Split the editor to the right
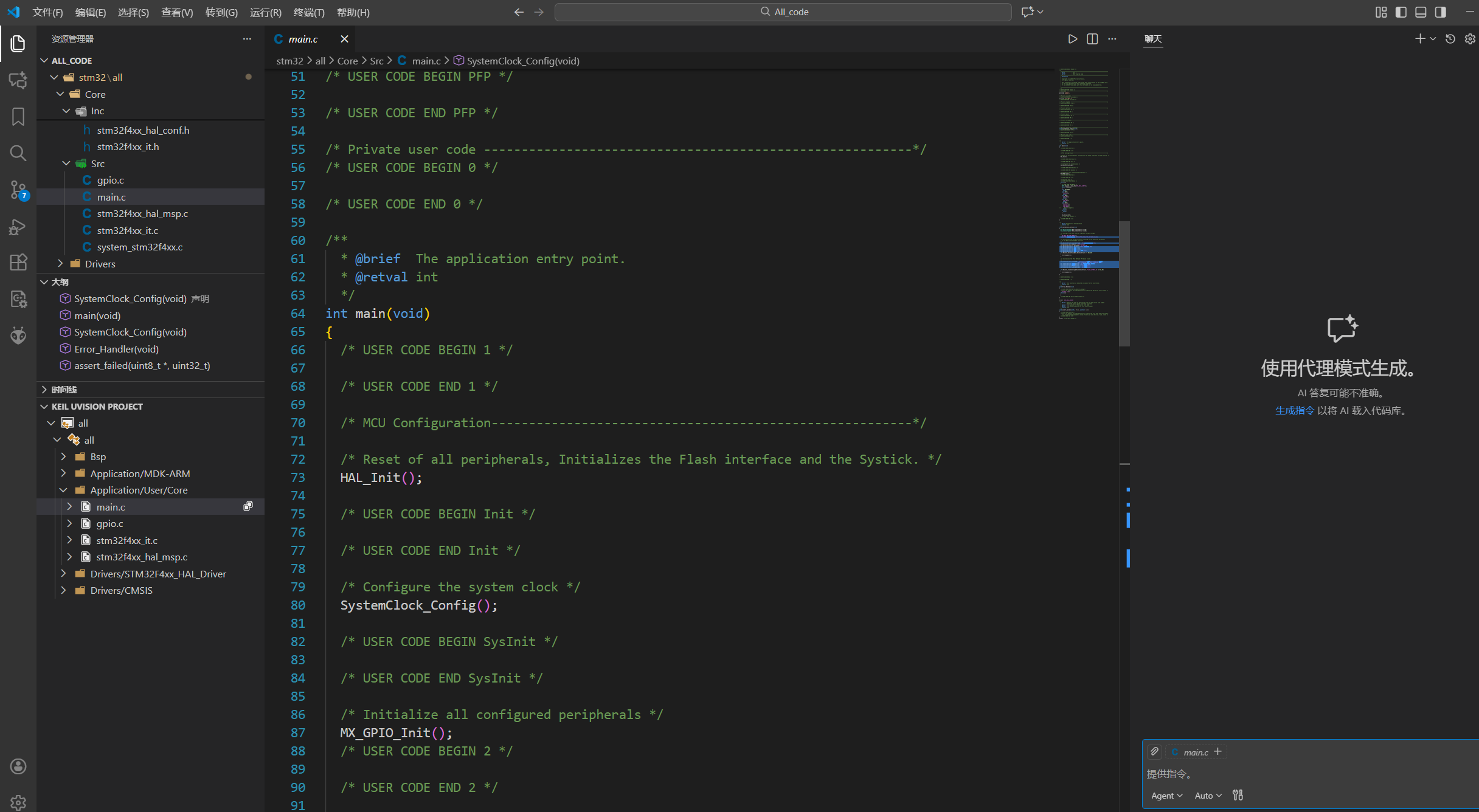Image resolution: width=1479 pixels, height=812 pixels. pos(1092,39)
